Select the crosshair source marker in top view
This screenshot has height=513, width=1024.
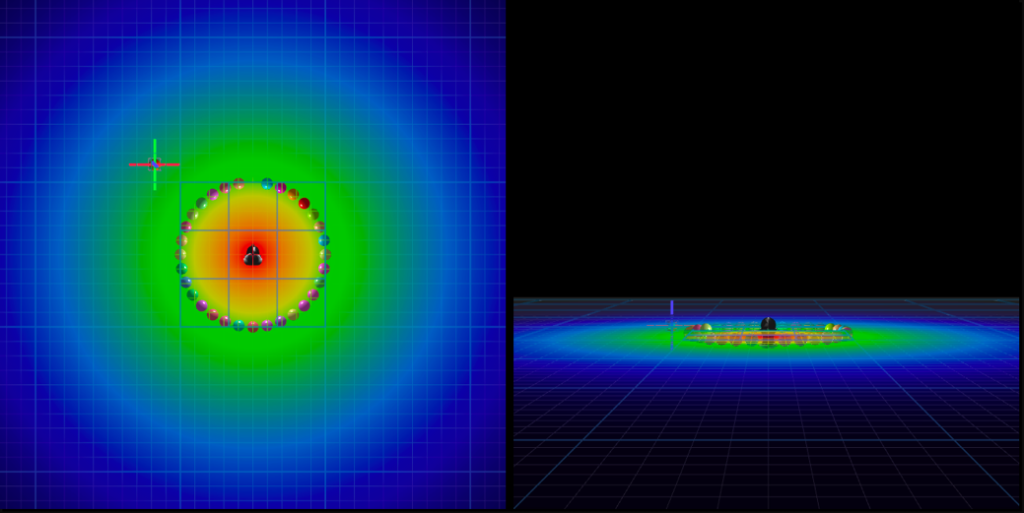(x=154, y=164)
